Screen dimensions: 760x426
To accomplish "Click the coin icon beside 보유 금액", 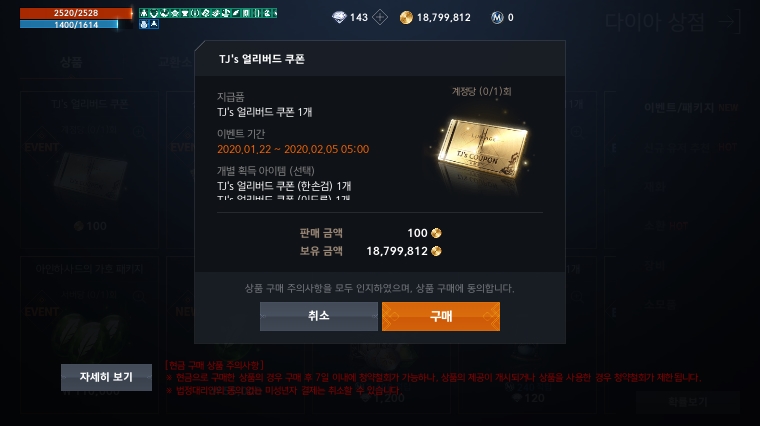I will (x=436, y=251).
